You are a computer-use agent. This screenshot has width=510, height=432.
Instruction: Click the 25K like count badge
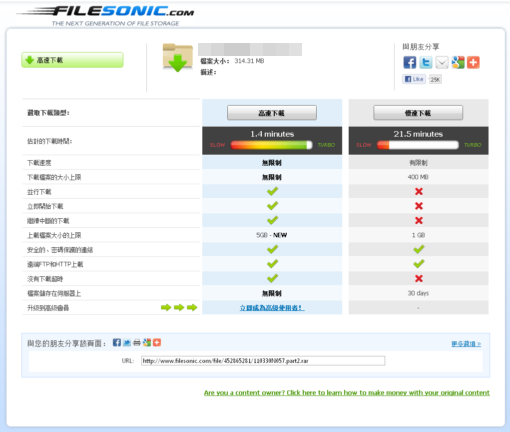click(x=435, y=79)
